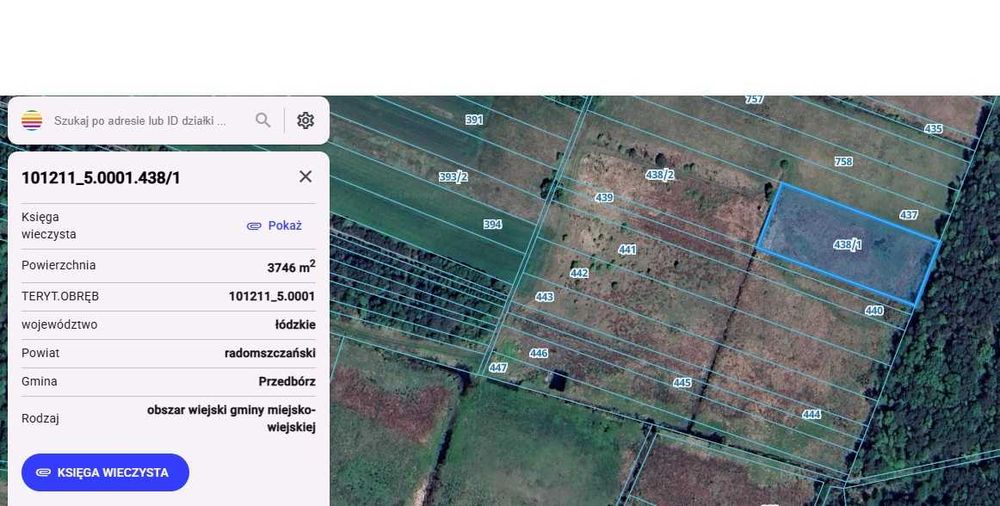1000x506 pixels.
Task: Click the magnifier search icon
Action: (263, 120)
